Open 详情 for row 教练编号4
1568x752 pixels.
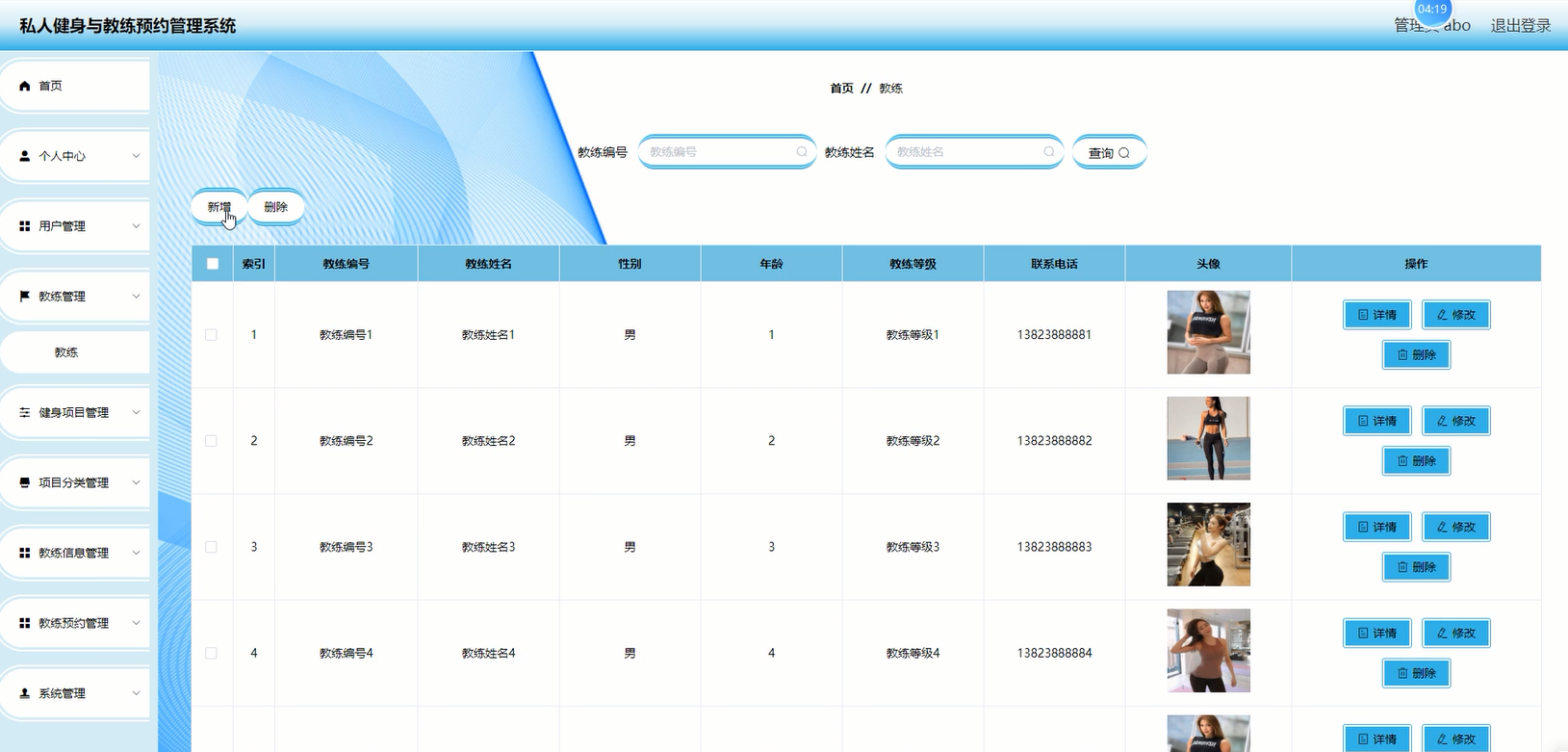(1377, 633)
